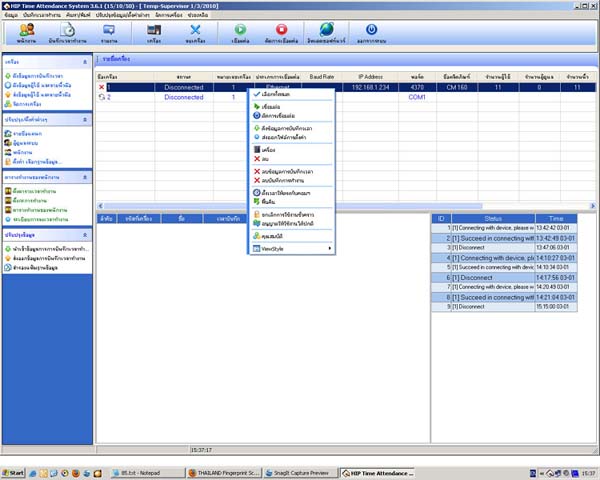Collapse the second sidebar panel using its chevron
This screenshot has height=480, width=600.
85,118
